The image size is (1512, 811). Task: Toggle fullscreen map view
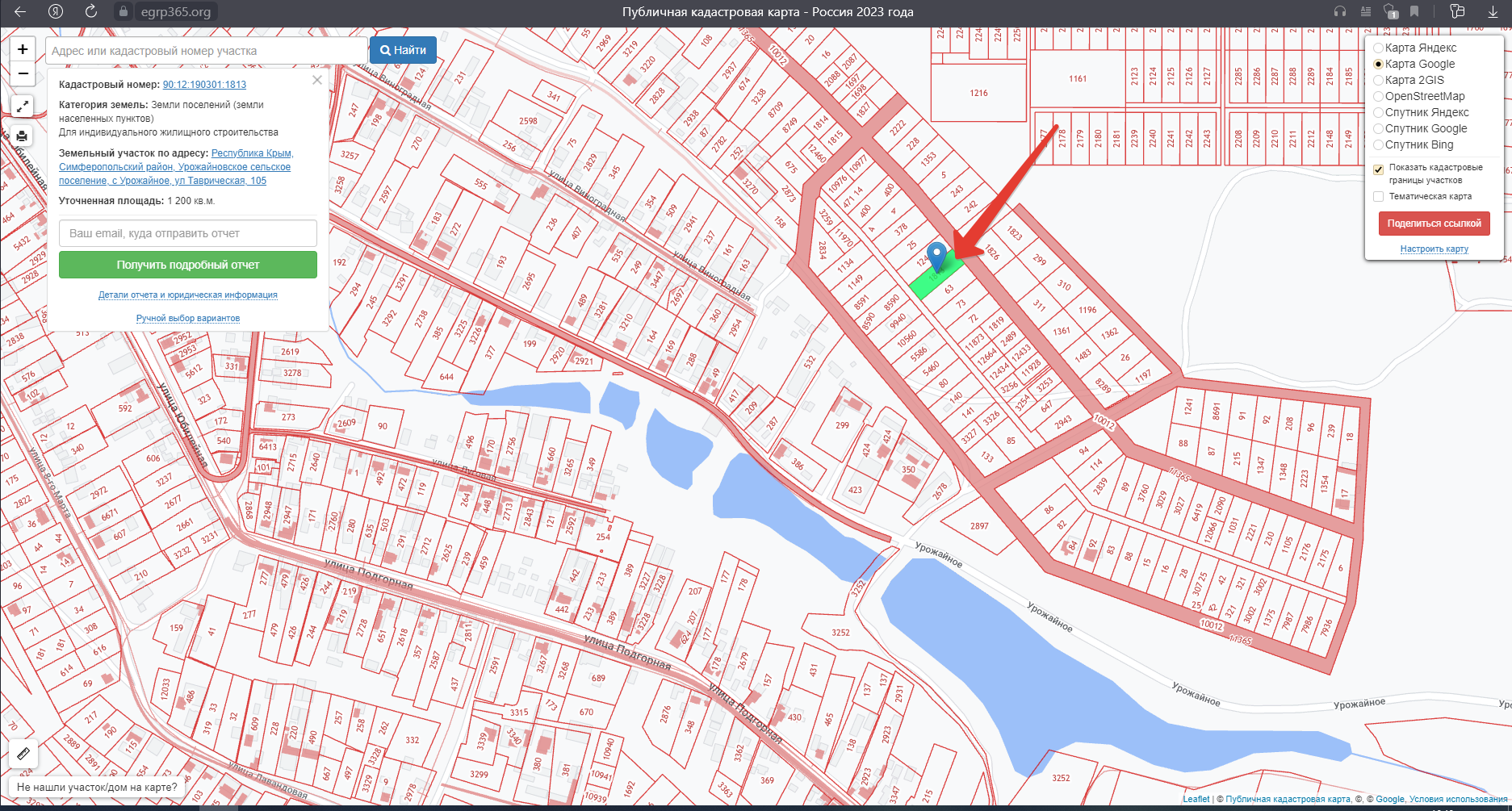coord(23,106)
